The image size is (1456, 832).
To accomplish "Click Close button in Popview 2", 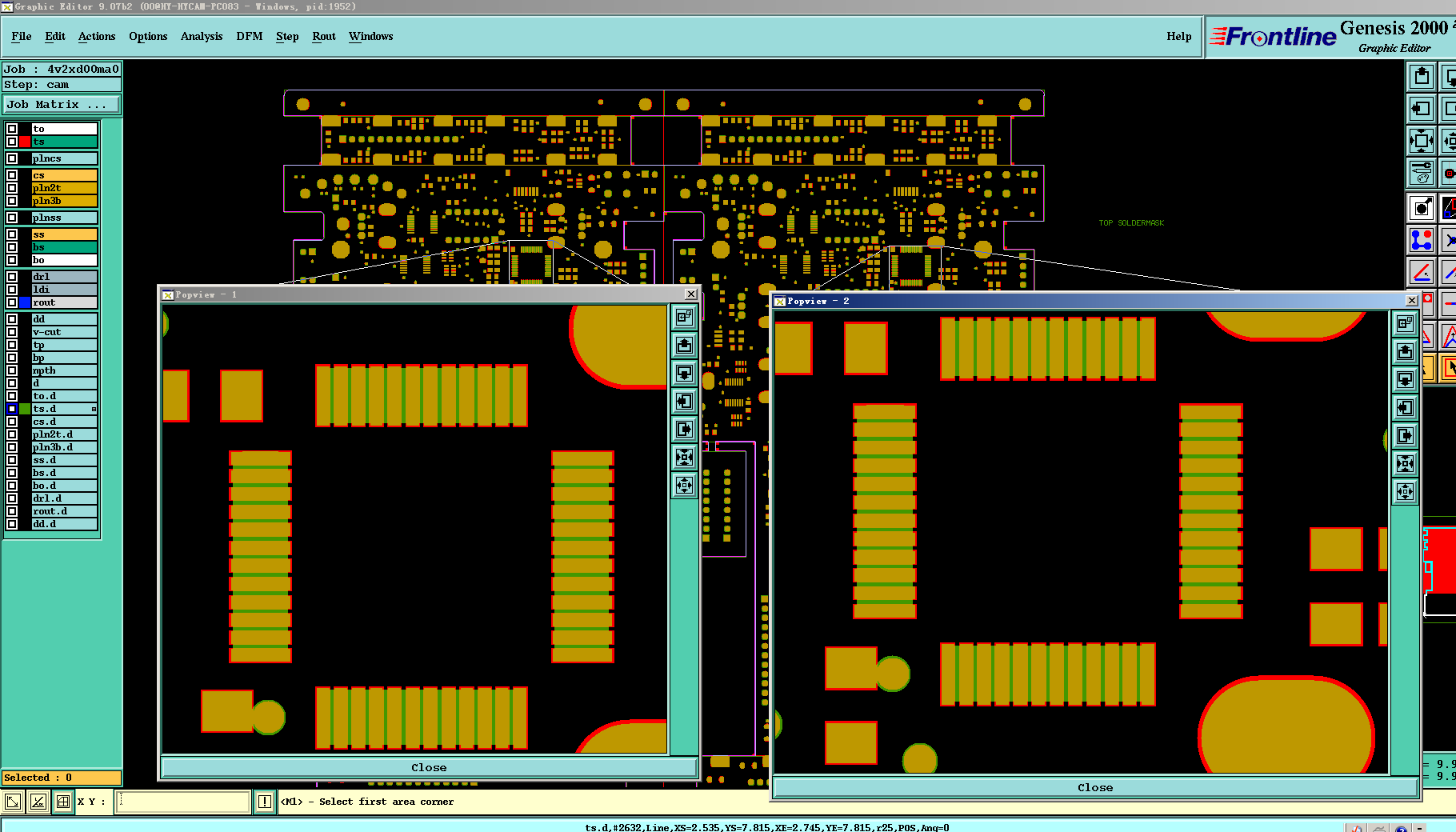I will point(1095,787).
